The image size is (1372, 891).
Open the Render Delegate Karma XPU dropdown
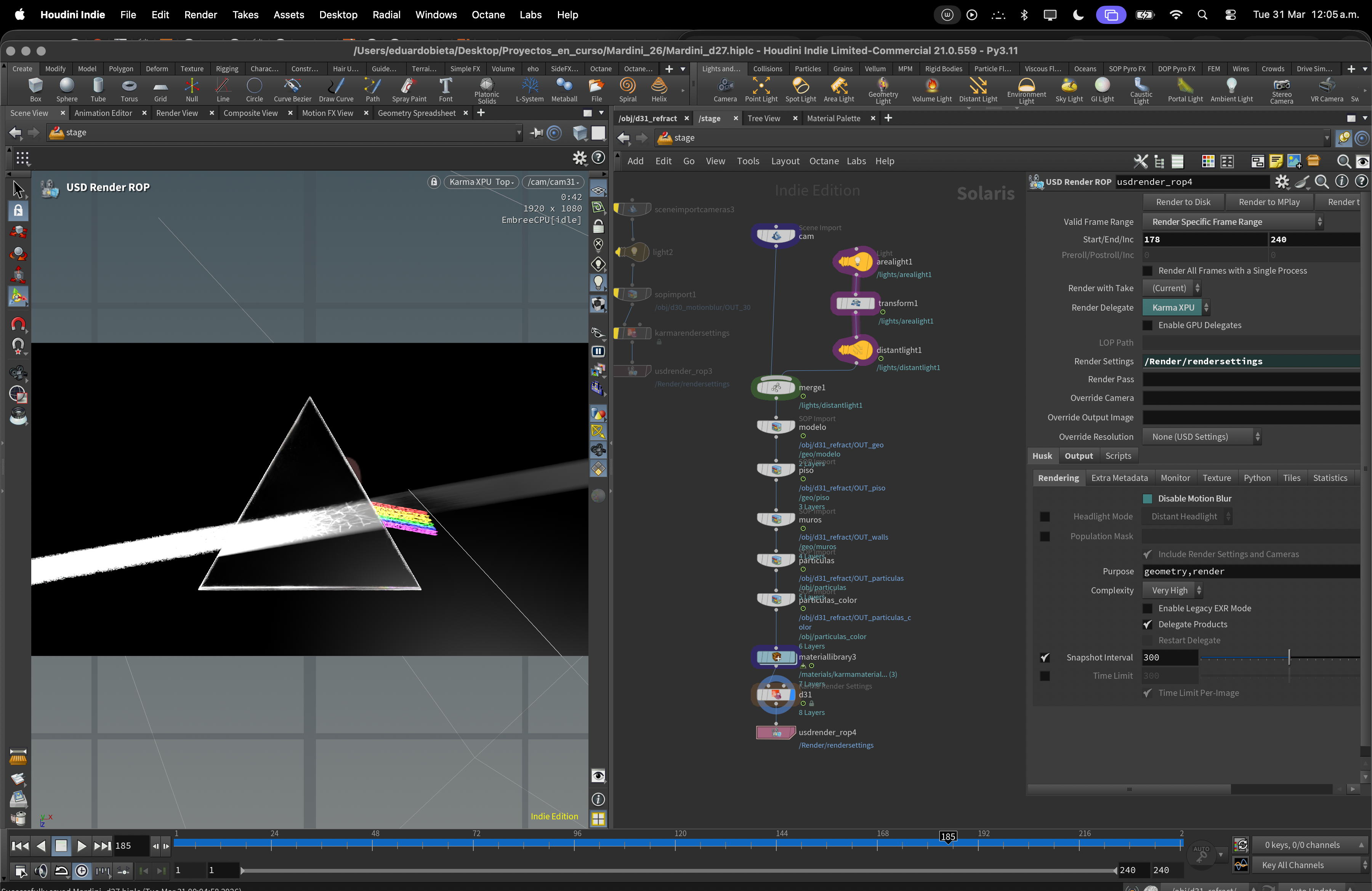coord(1176,308)
